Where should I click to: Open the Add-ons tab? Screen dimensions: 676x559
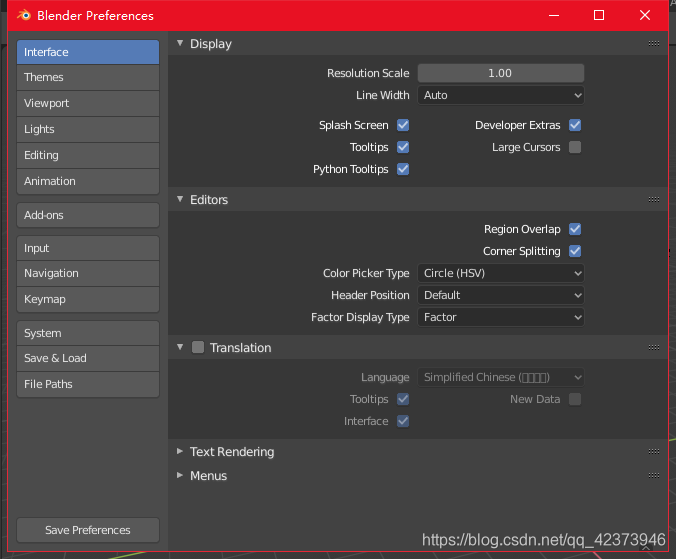click(88, 215)
